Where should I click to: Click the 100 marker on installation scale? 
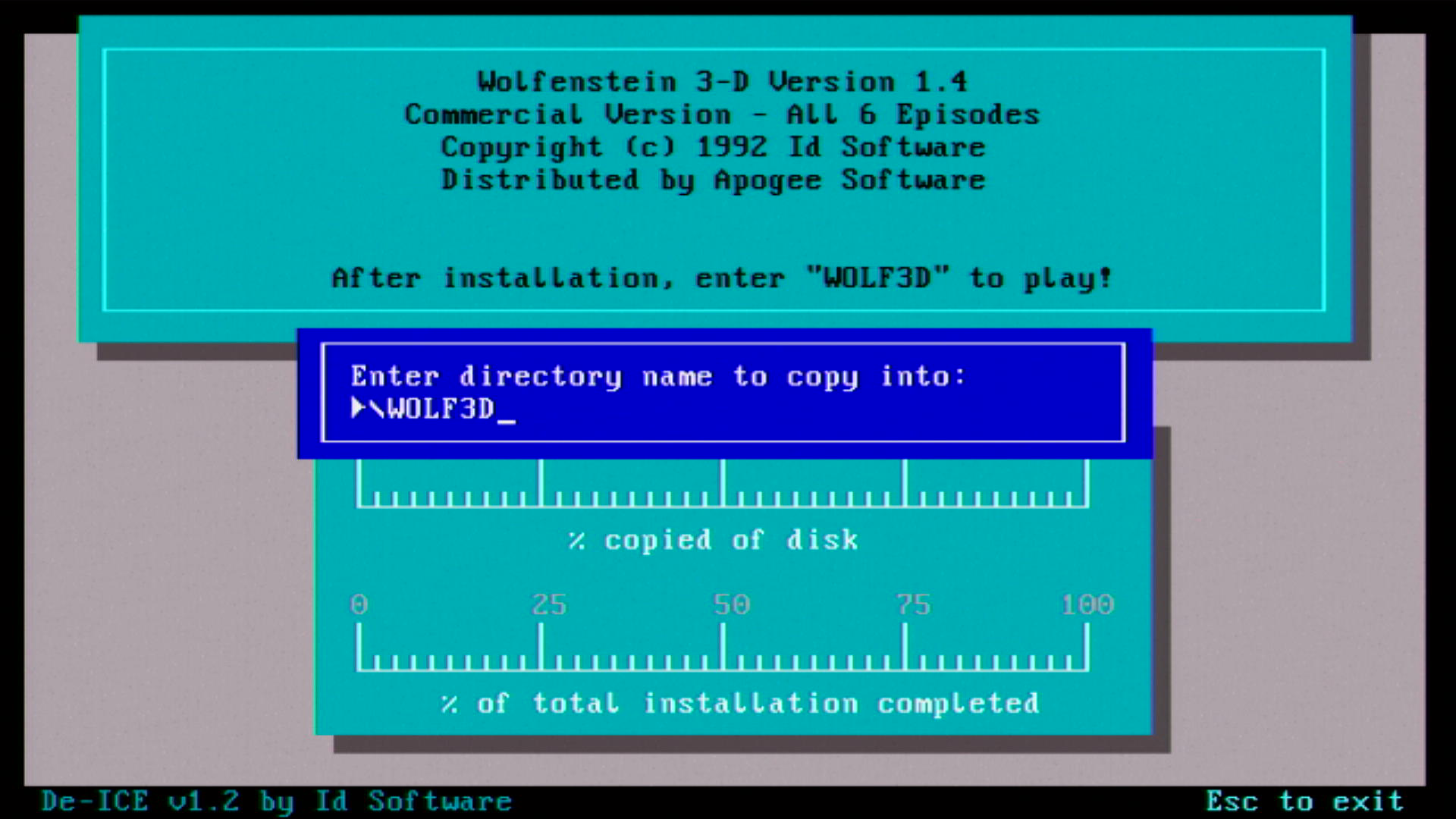pyautogui.click(x=1087, y=604)
